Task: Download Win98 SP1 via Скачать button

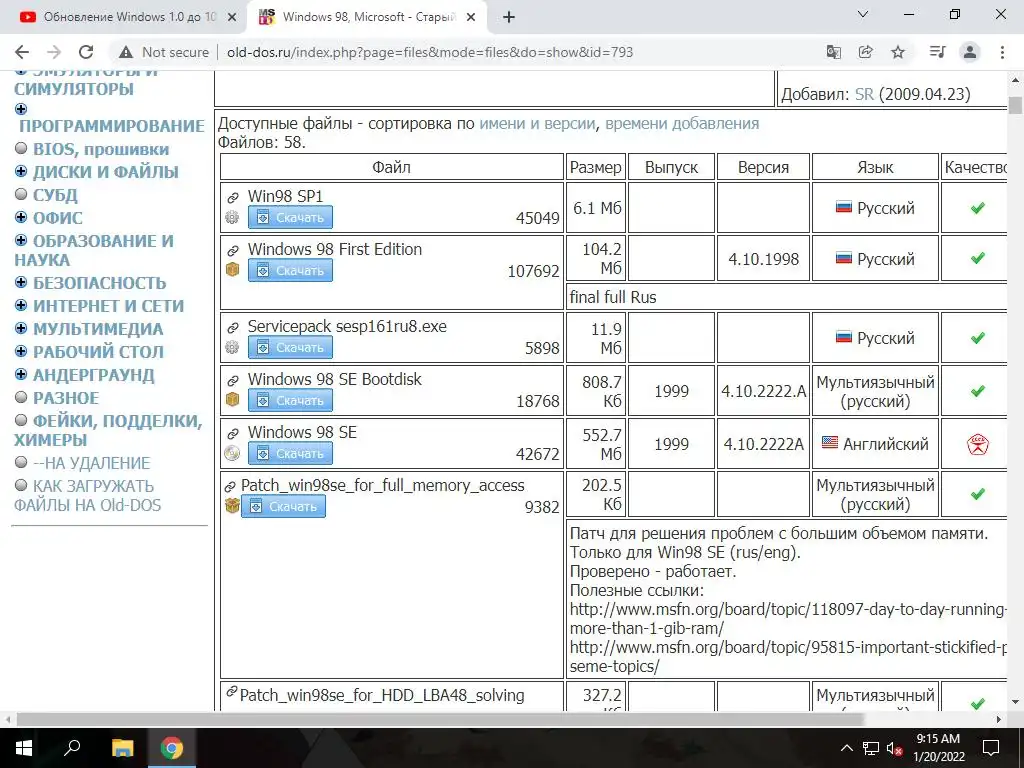Action: [x=290, y=217]
